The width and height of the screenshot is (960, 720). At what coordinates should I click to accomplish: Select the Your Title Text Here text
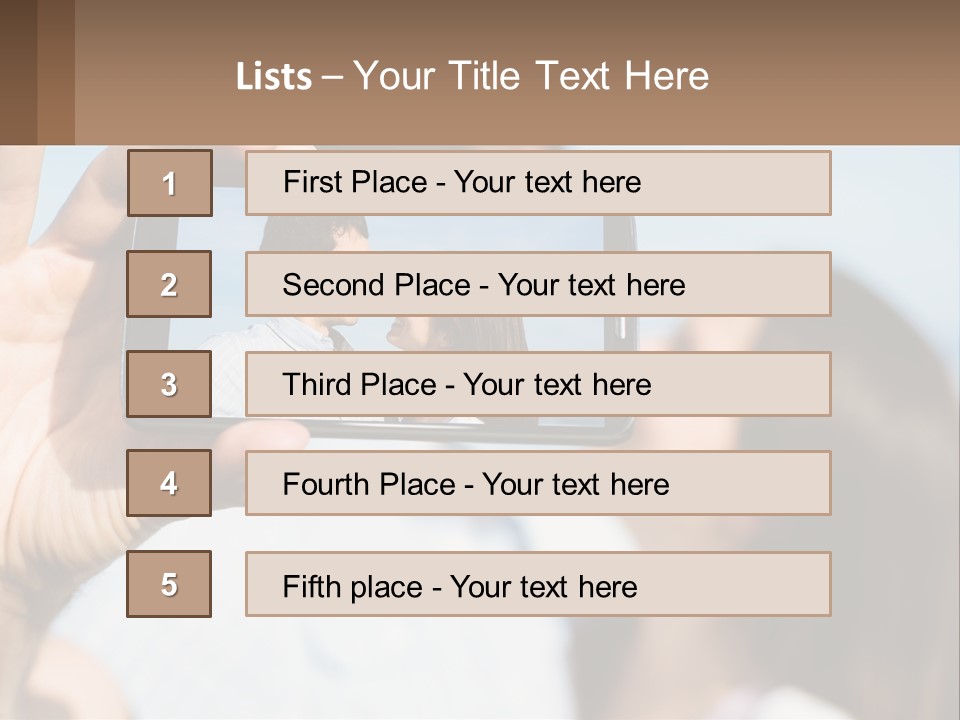[x=531, y=76]
